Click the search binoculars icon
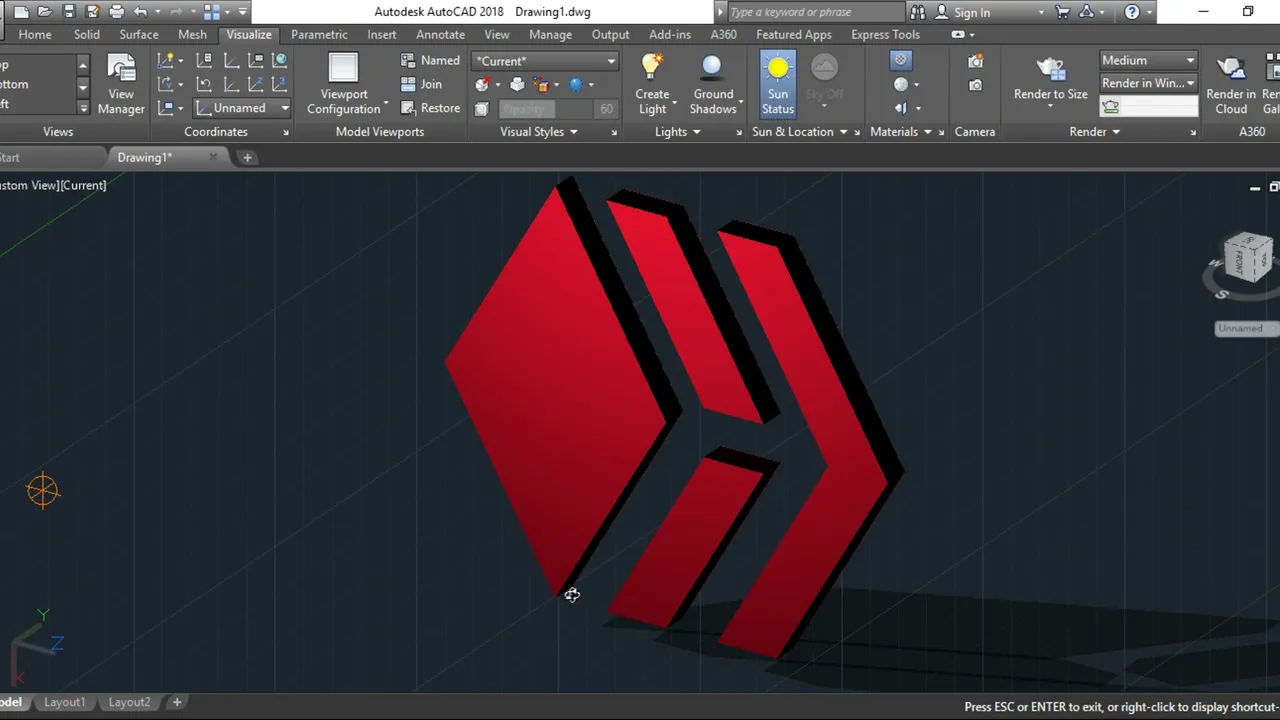The height and width of the screenshot is (720, 1280). tap(917, 12)
